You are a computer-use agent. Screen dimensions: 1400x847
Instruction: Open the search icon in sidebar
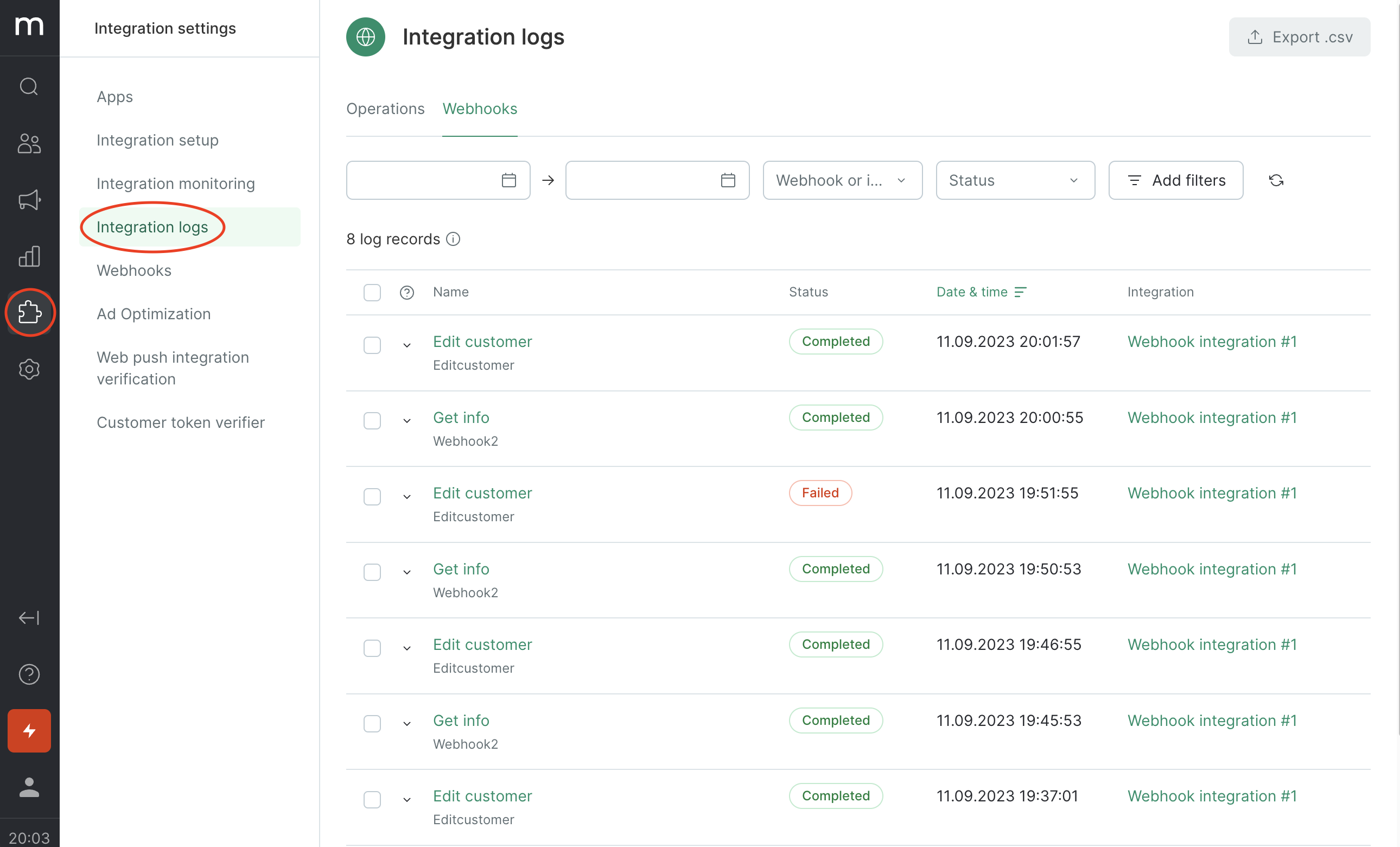(29, 86)
